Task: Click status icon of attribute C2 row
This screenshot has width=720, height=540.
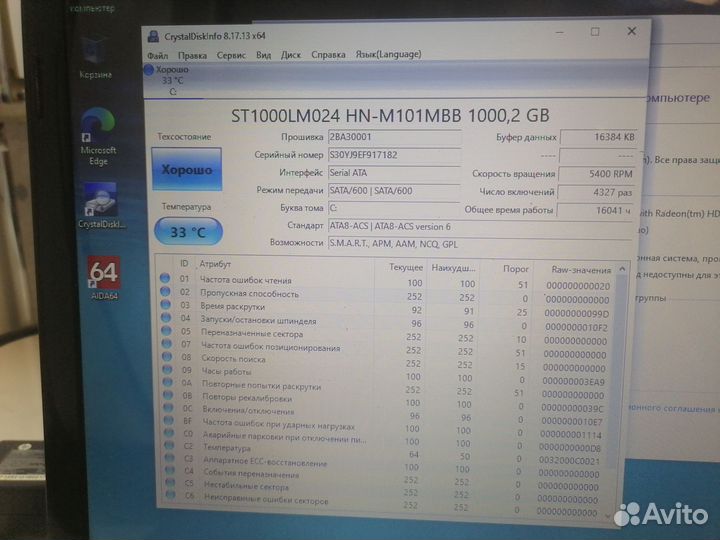Action: (x=169, y=444)
